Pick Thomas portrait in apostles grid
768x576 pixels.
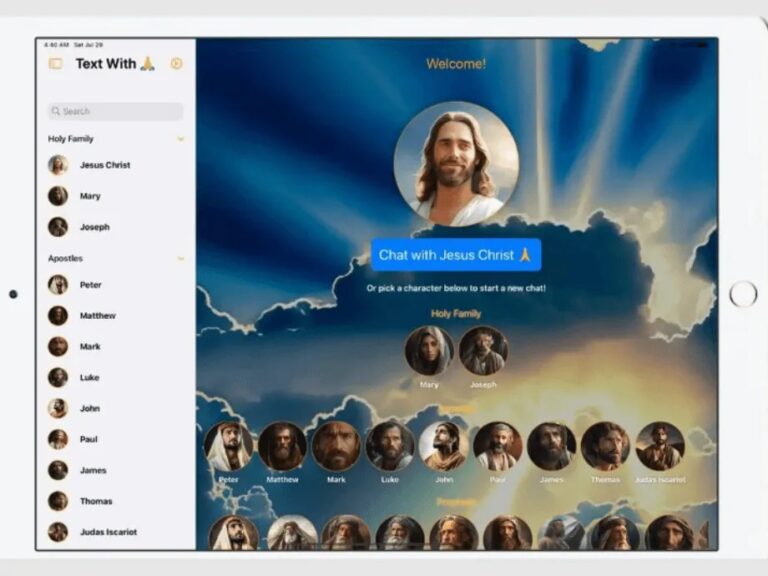click(x=605, y=446)
